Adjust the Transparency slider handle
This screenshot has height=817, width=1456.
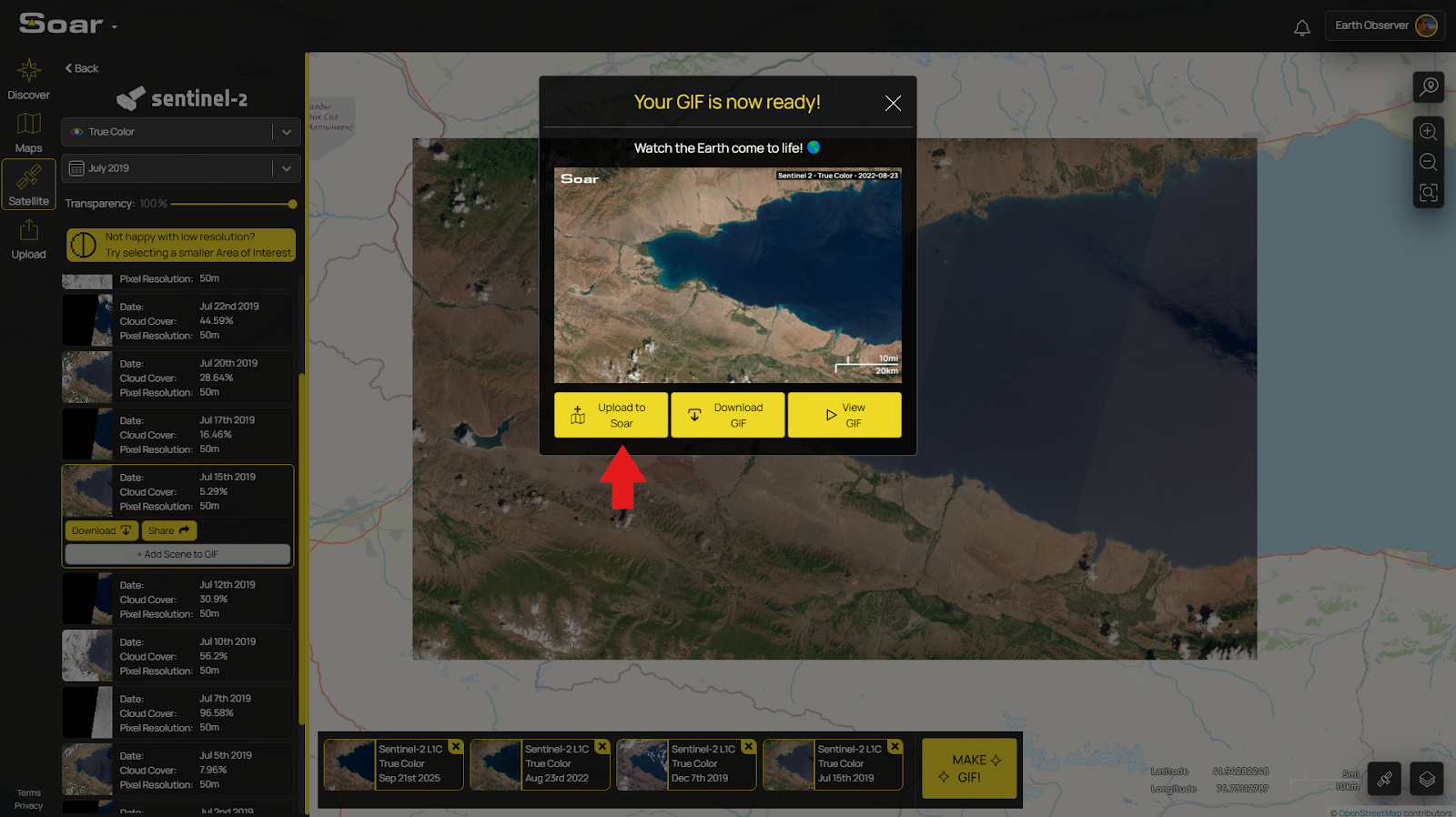(292, 204)
